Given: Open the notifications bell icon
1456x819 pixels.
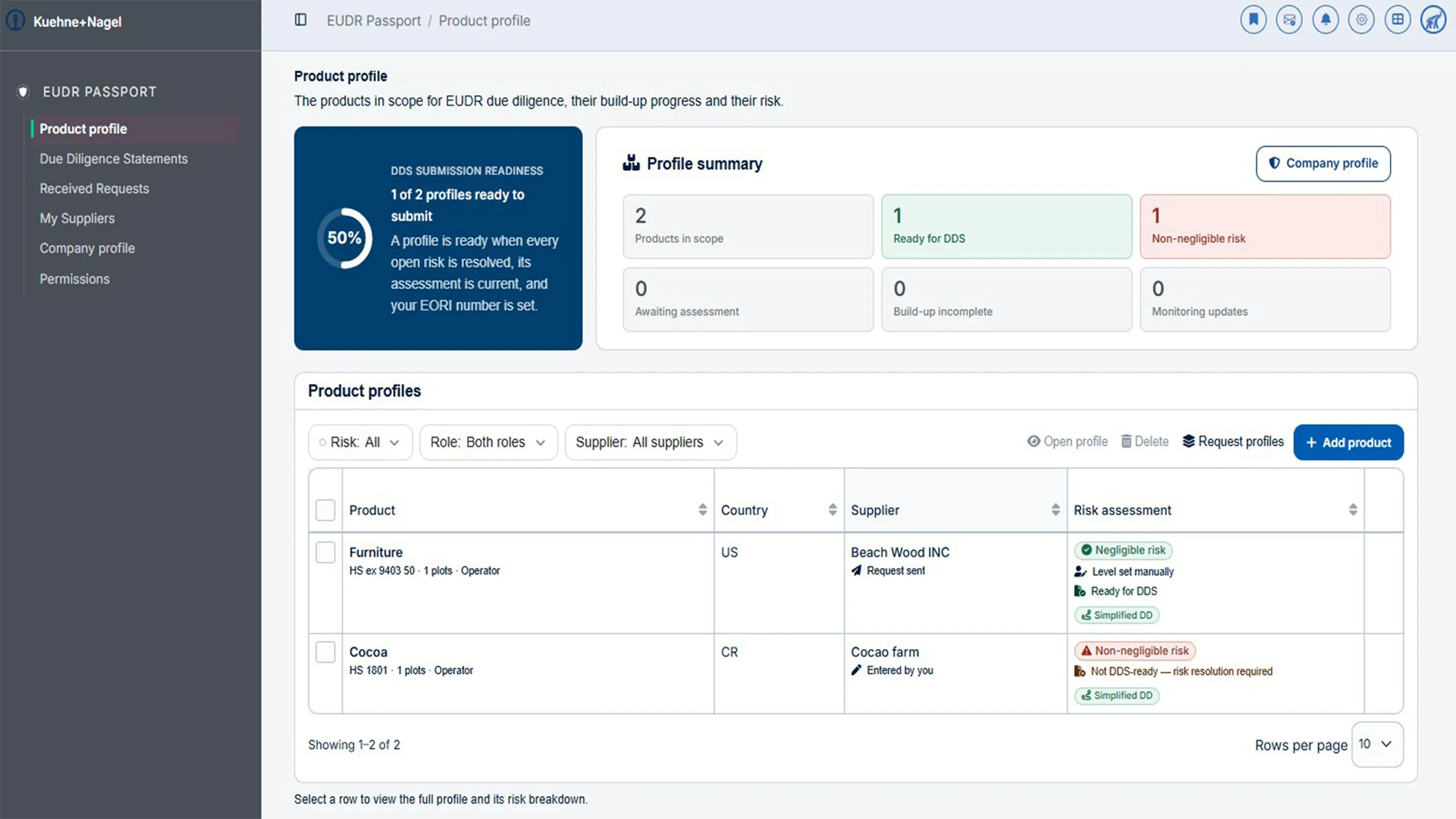Looking at the screenshot, I should [x=1325, y=21].
